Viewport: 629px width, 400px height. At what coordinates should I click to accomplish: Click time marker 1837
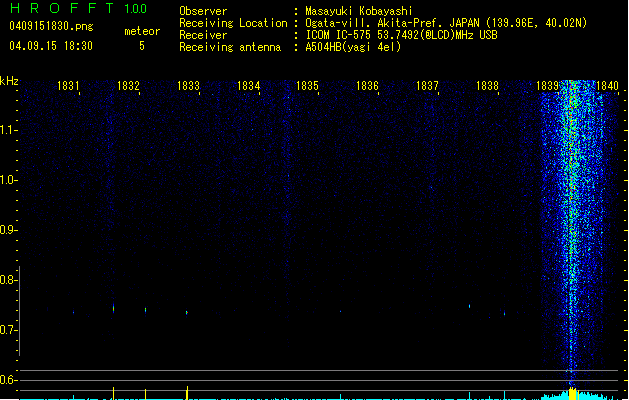427,86
